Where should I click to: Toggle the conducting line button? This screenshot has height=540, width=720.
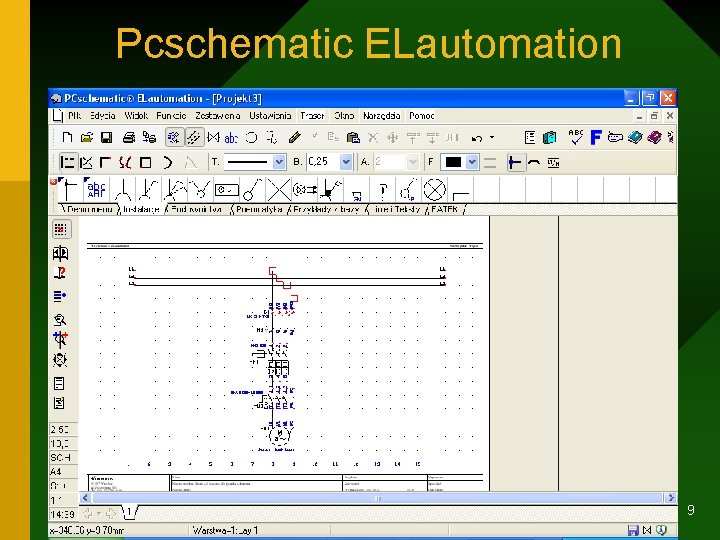[x=515, y=163]
